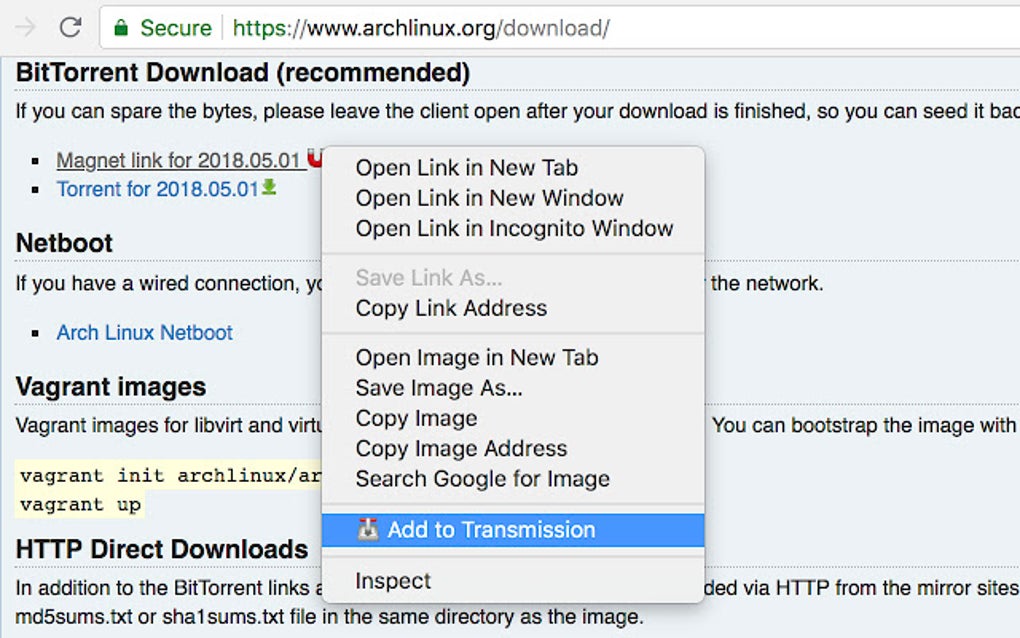Click the browser reload icon
The height and width of the screenshot is (638, 1020).
coord(70,27)
